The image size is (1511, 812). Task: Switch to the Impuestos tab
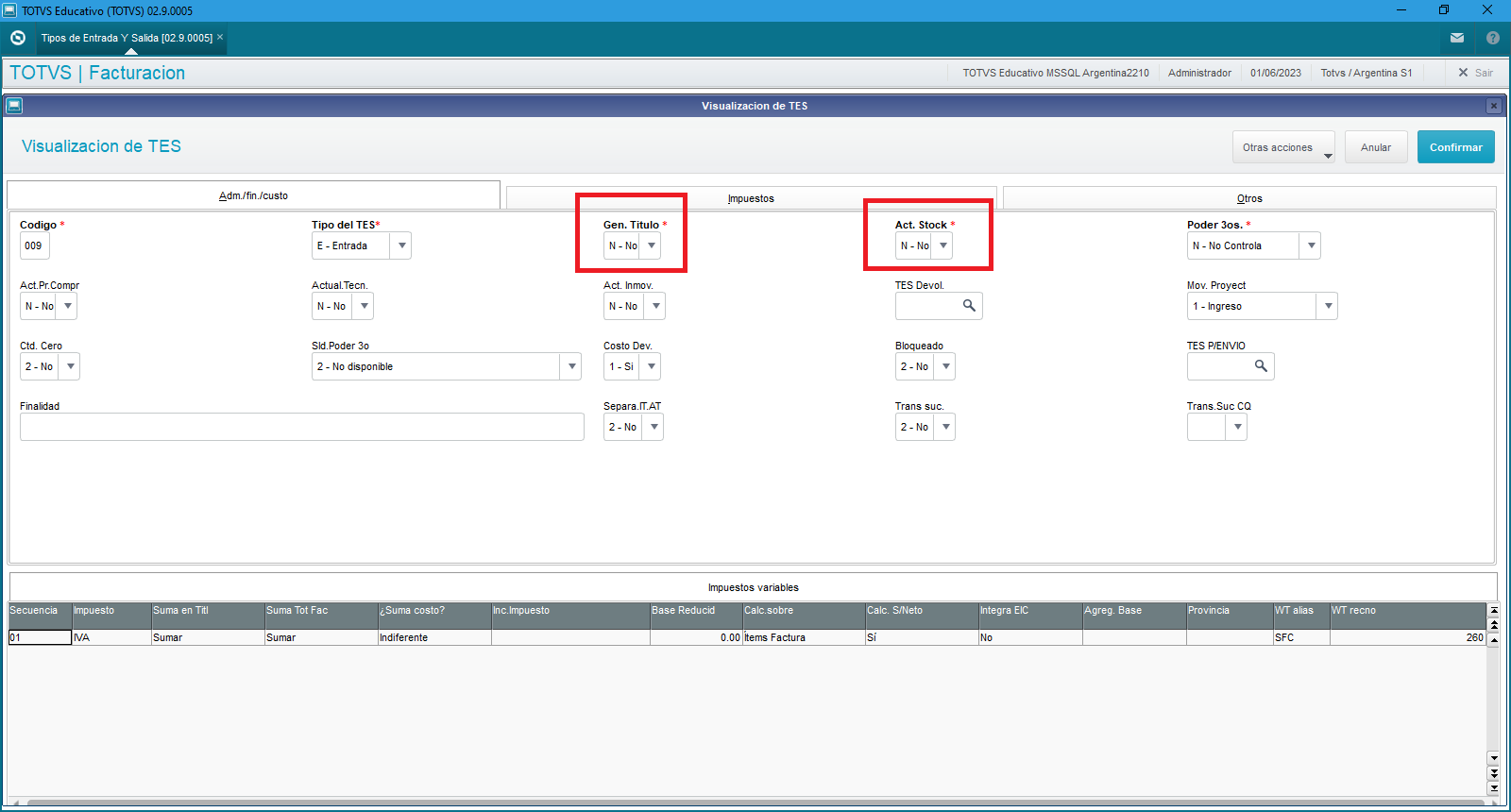tap(751, 198)
